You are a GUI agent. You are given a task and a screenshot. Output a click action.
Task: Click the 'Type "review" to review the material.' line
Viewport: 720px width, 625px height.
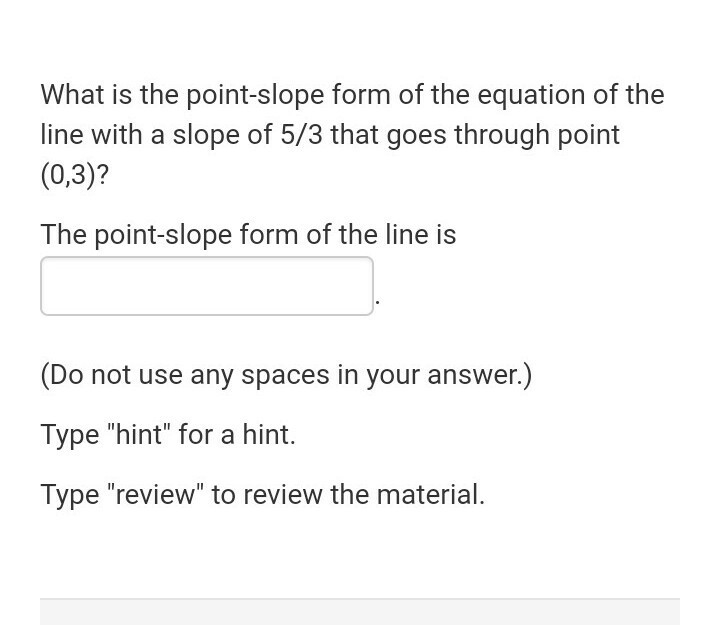click(263, 495)
